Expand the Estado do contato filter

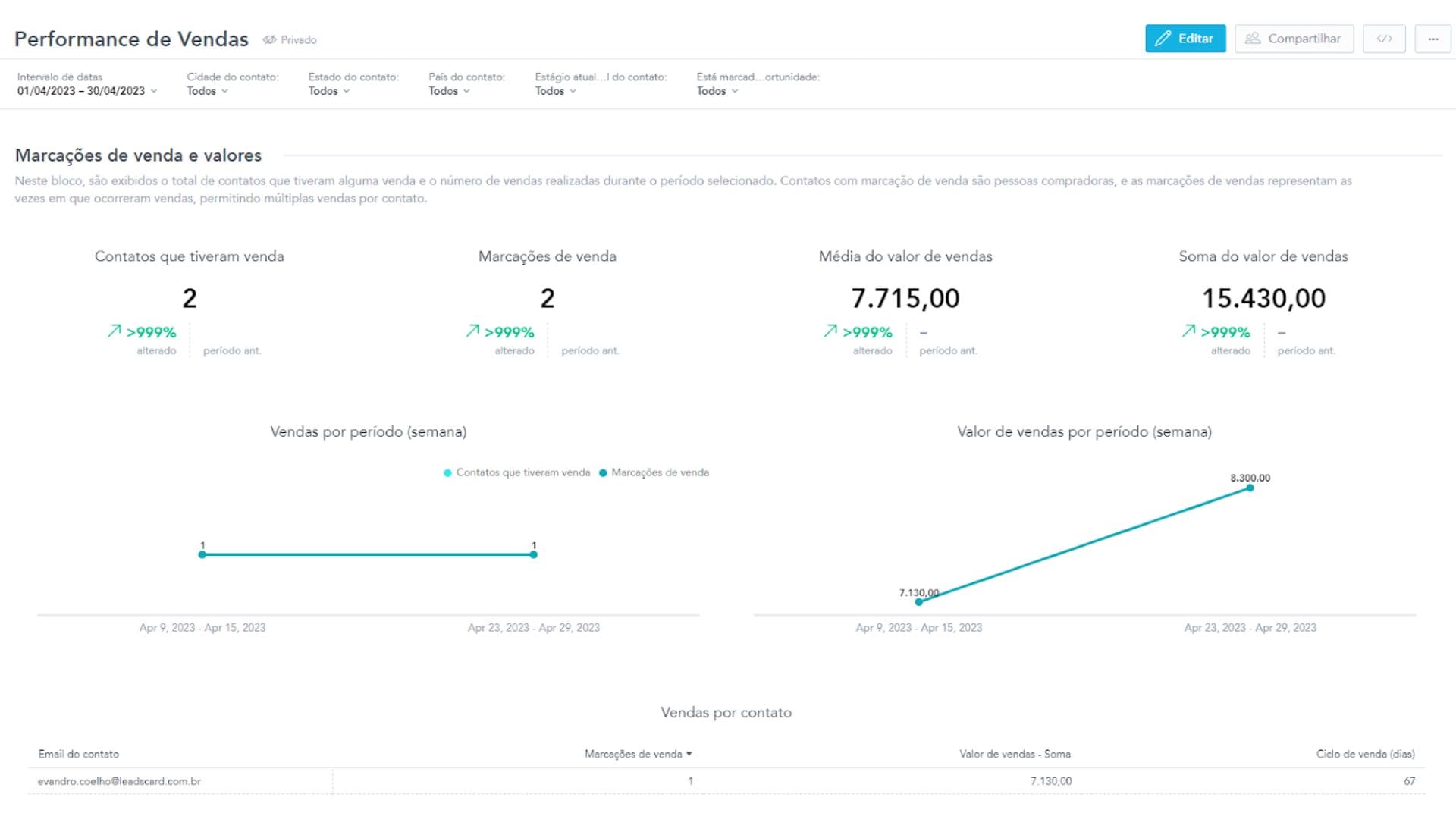point(328,91)
